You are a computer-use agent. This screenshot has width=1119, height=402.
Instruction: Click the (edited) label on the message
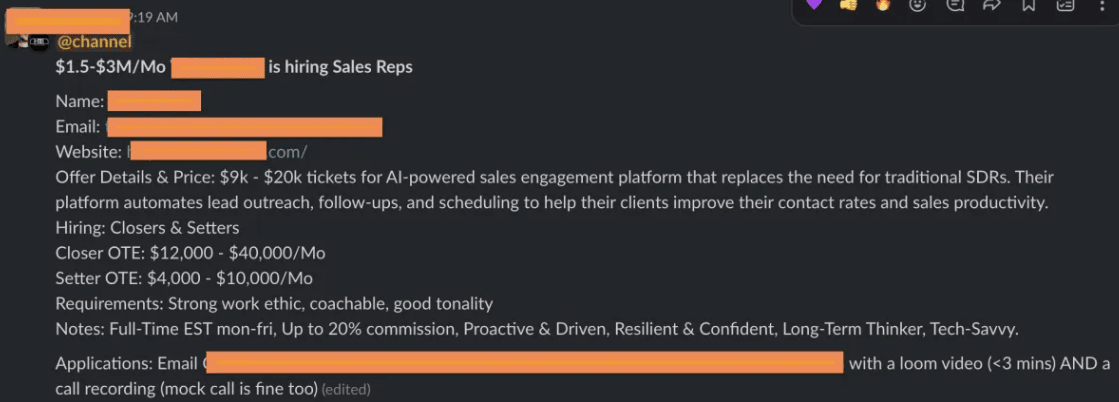(346, 389)
